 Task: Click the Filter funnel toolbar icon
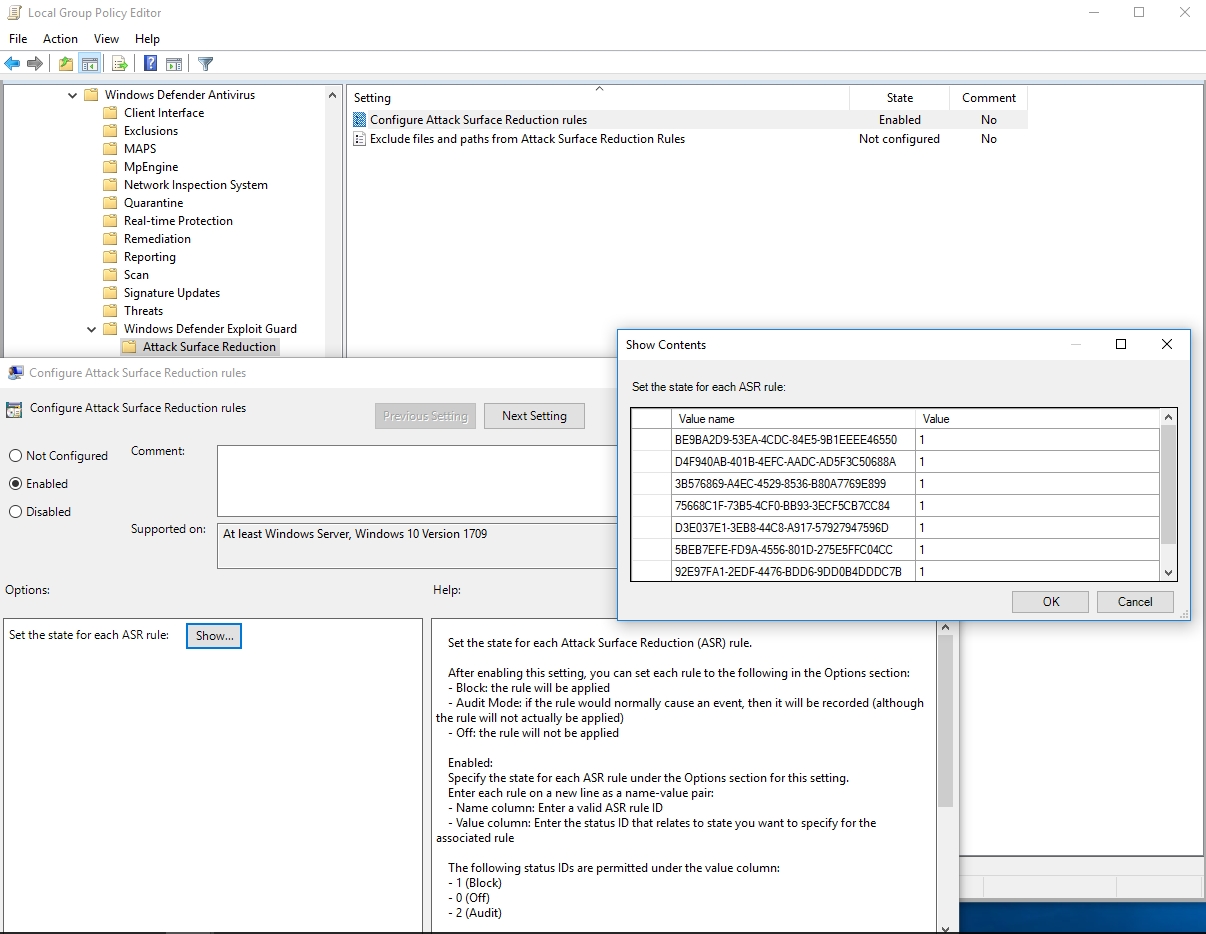(x=205, y=64)
